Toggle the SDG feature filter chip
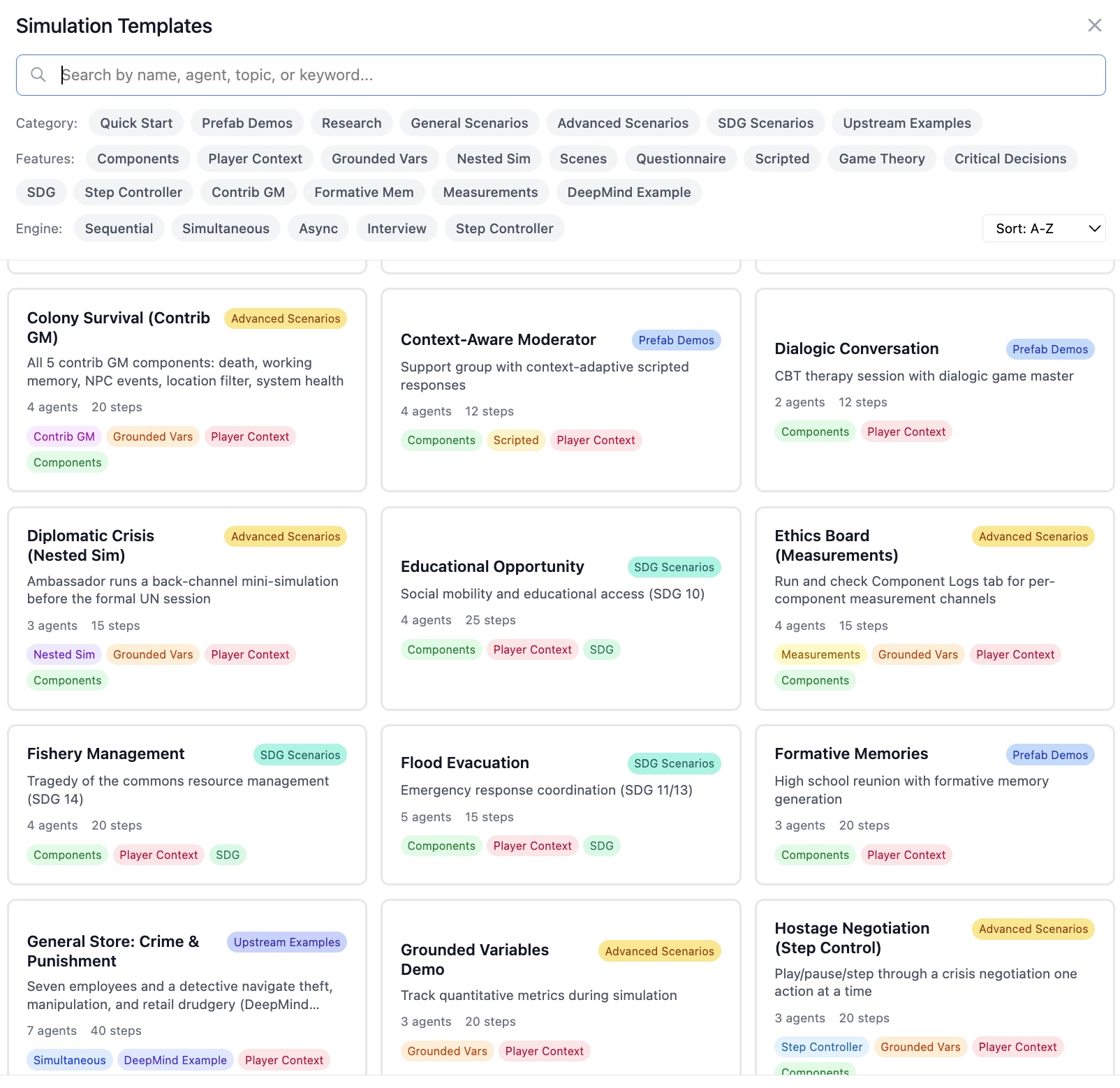Screen dimensions: 1120x1088 41,192
